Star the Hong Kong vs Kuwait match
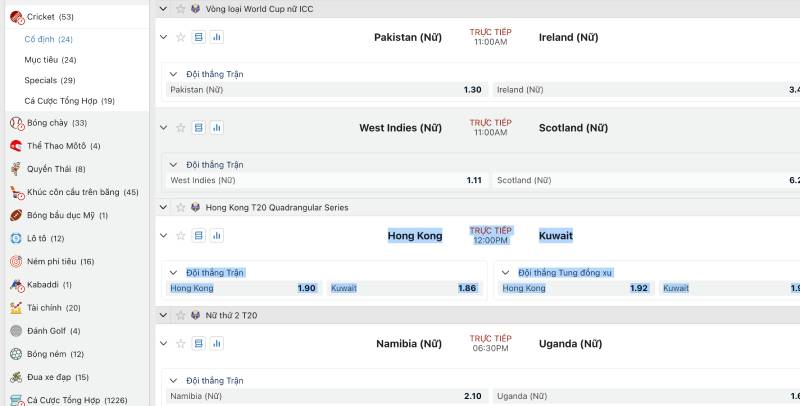The height and width of the screenshot is (406, 800). point(181,236)
